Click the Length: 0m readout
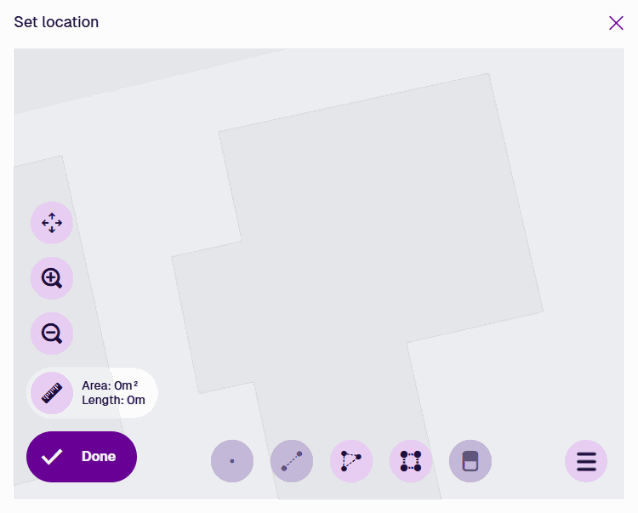 (x=114, y=400)
